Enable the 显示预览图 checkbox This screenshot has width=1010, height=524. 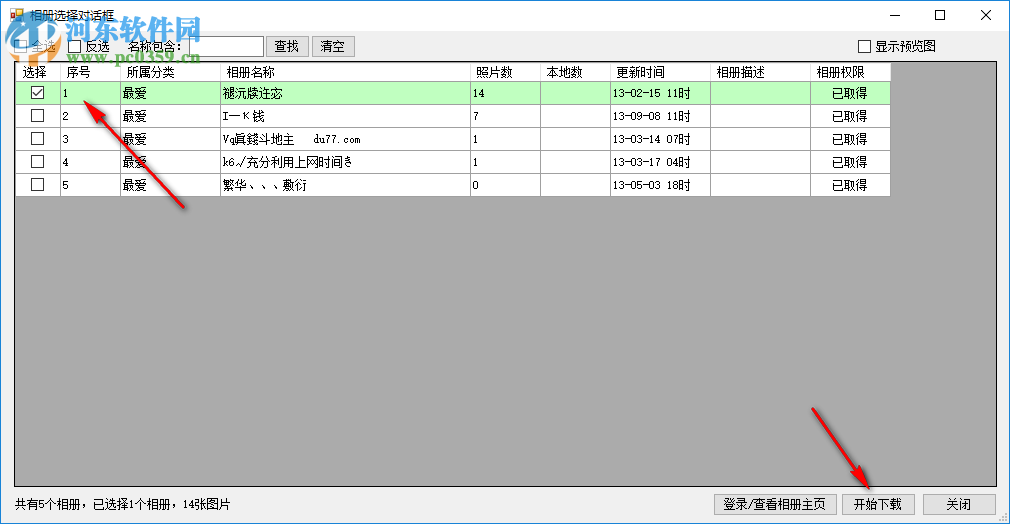[864, 46]
